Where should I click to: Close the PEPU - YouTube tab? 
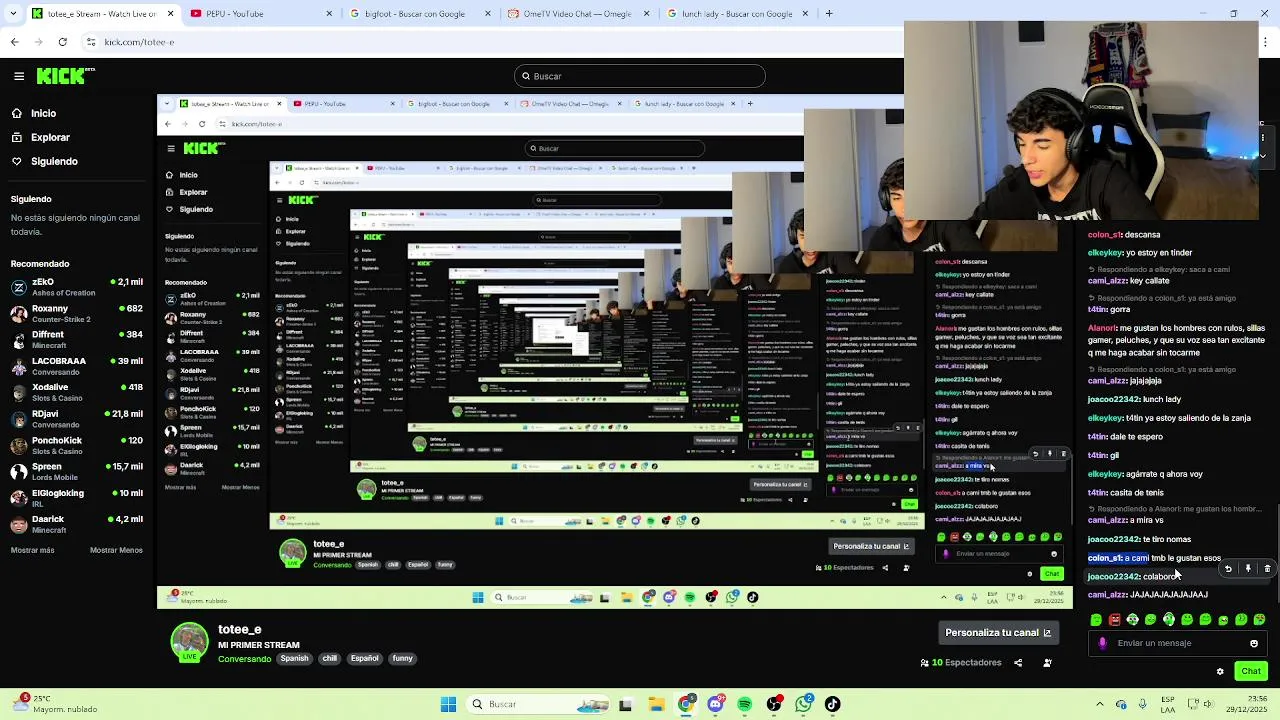329,14
